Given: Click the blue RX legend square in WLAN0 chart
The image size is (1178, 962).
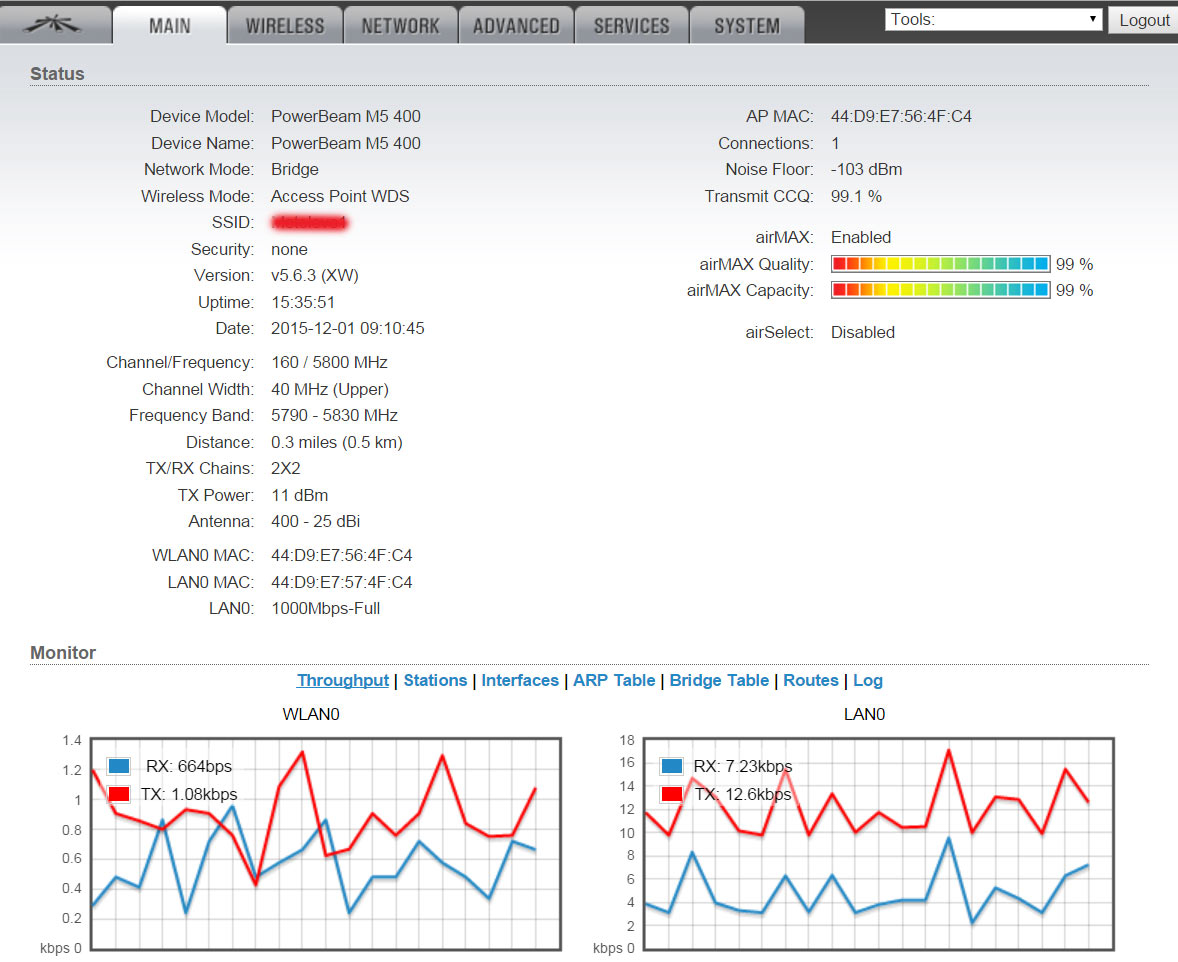Looking at the screenshot, I should coord(119,766).
